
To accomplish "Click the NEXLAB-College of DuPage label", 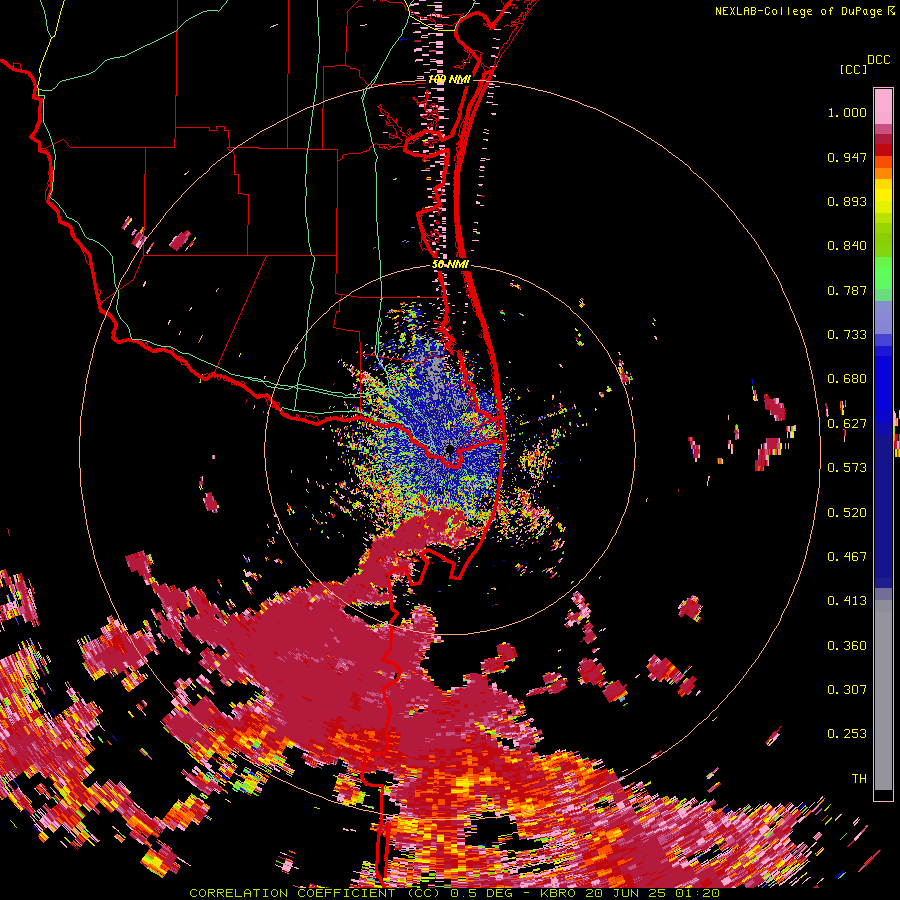I will coord(800,11).
